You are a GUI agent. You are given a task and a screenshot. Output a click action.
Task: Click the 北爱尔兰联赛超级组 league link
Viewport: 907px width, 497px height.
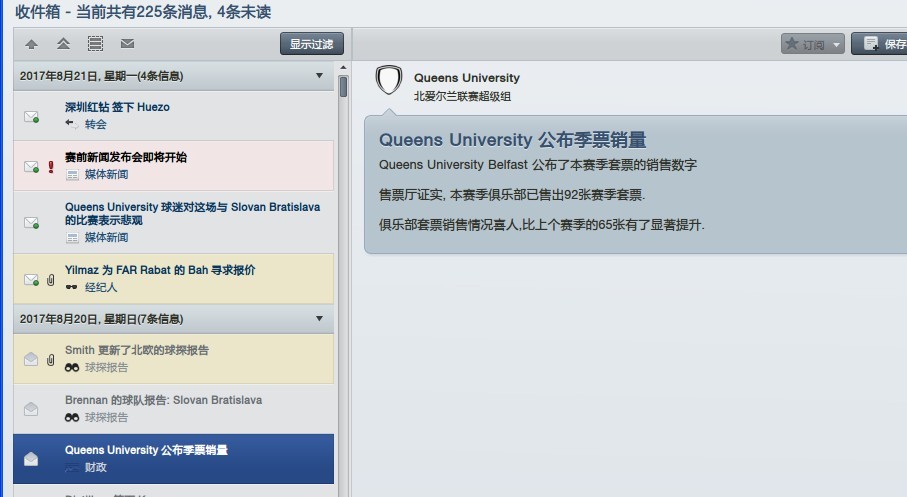[x=462, y=96]
